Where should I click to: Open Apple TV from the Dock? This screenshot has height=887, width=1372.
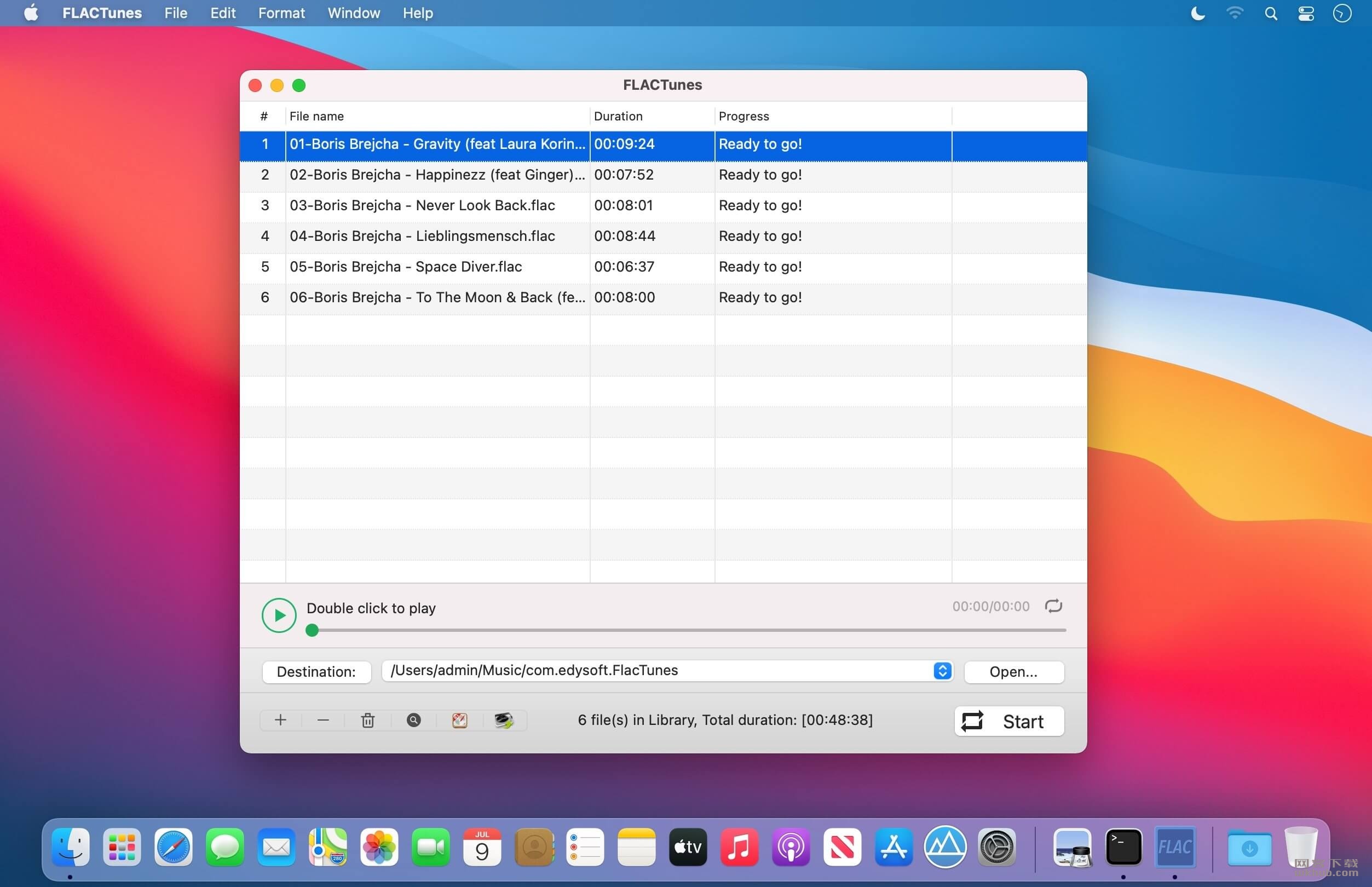(688, 846)
